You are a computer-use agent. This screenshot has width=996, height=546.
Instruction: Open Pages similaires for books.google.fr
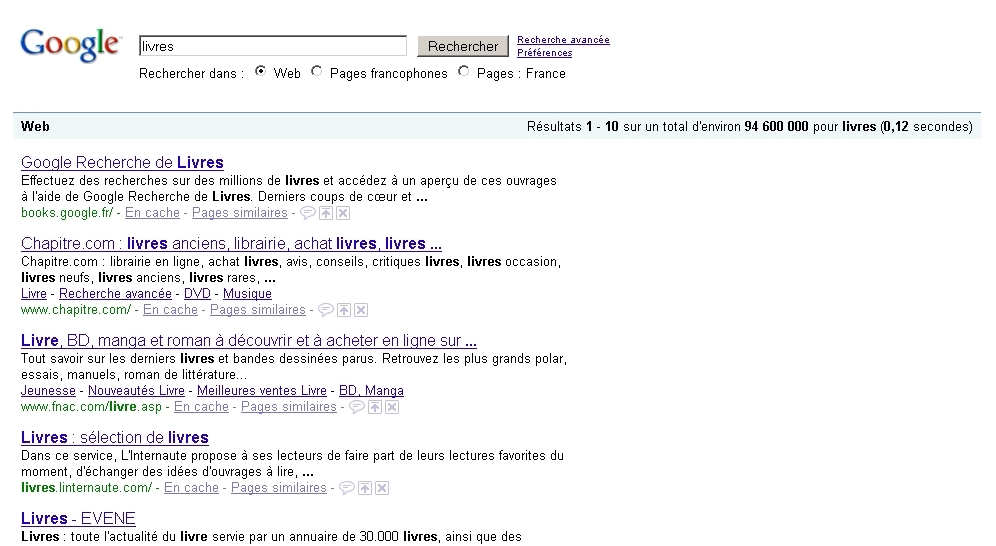click(x=239, y=213)
